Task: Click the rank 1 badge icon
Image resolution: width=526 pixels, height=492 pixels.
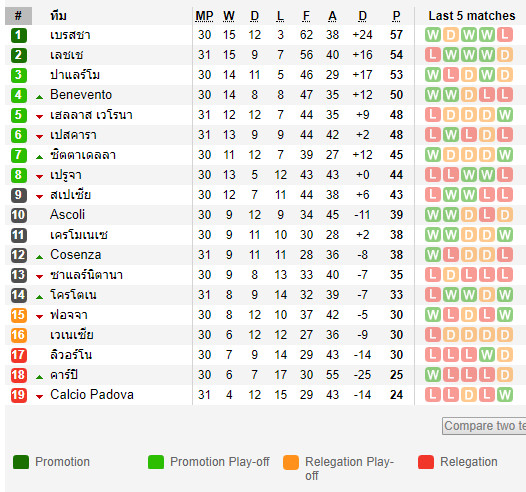Action: click(x=18, y=35)
